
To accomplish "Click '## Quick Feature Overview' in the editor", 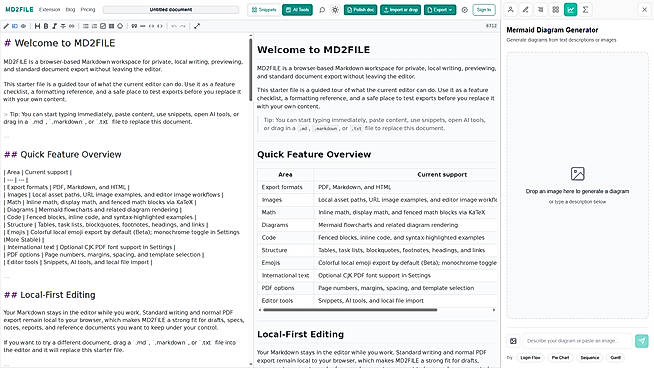I will click(x=63, y=154).
